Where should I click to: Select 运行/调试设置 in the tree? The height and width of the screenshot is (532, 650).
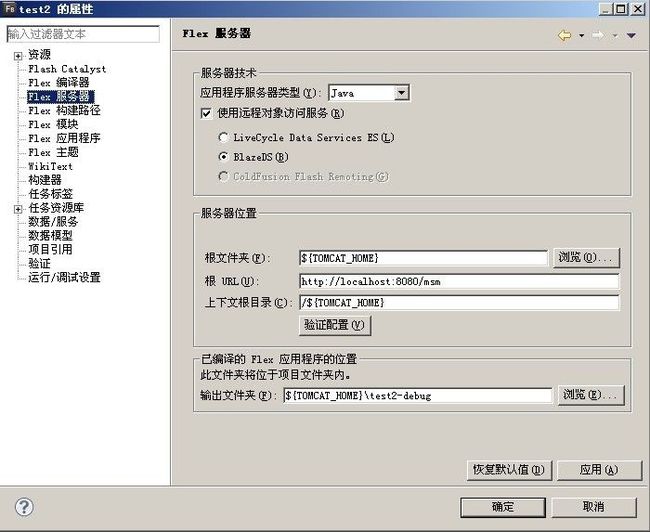point(64,277)
